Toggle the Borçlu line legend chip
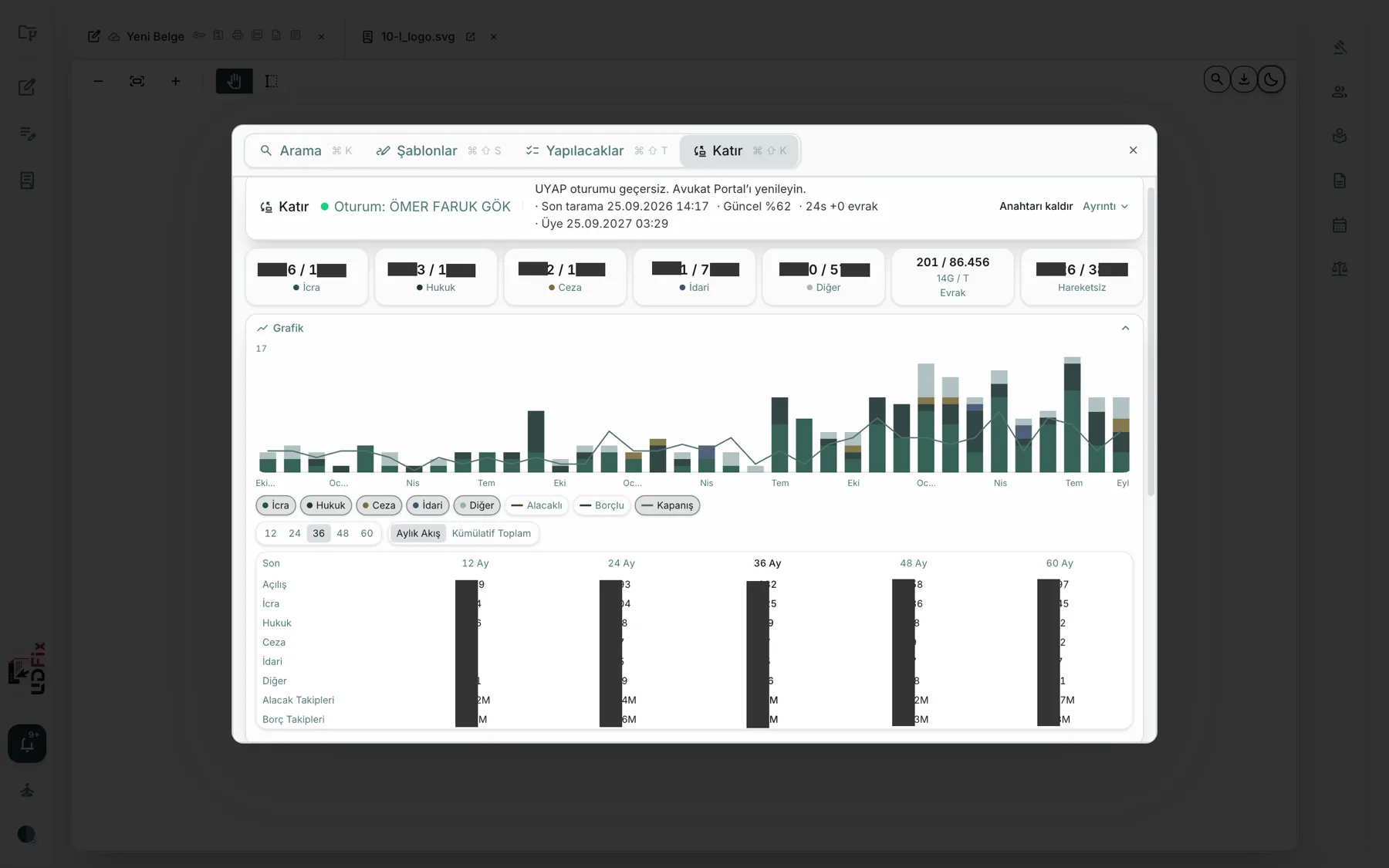The image size is (1389, 868). coord(601,505)
